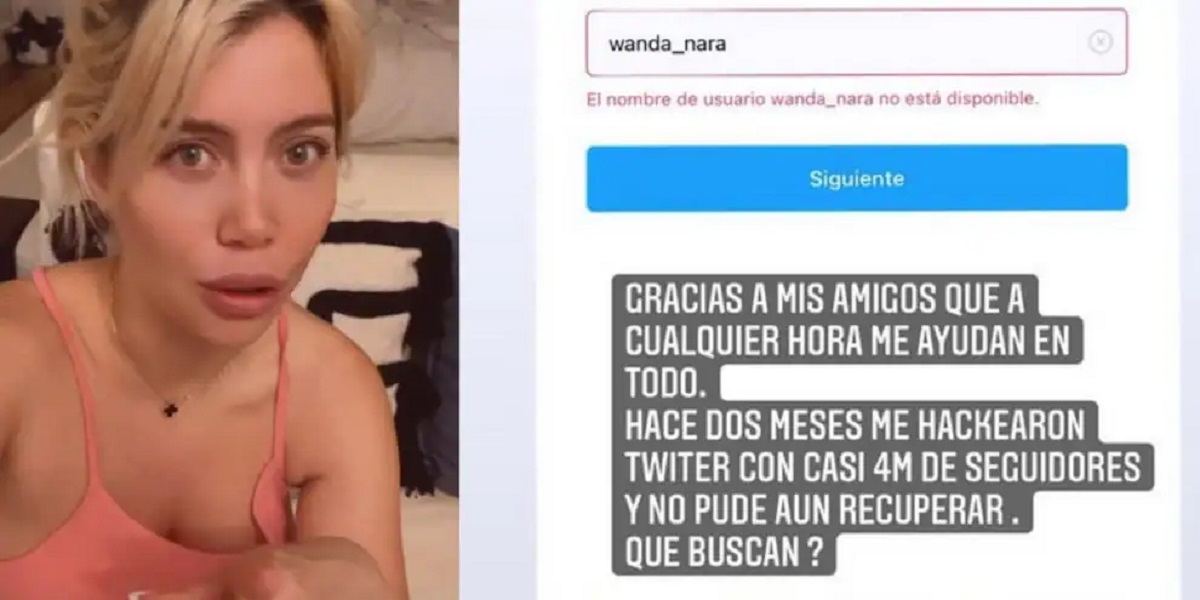Viewport: 1200px width, 600px height.
Task: Clear the username field with the X icon
Action: (x=1100, y=42)
